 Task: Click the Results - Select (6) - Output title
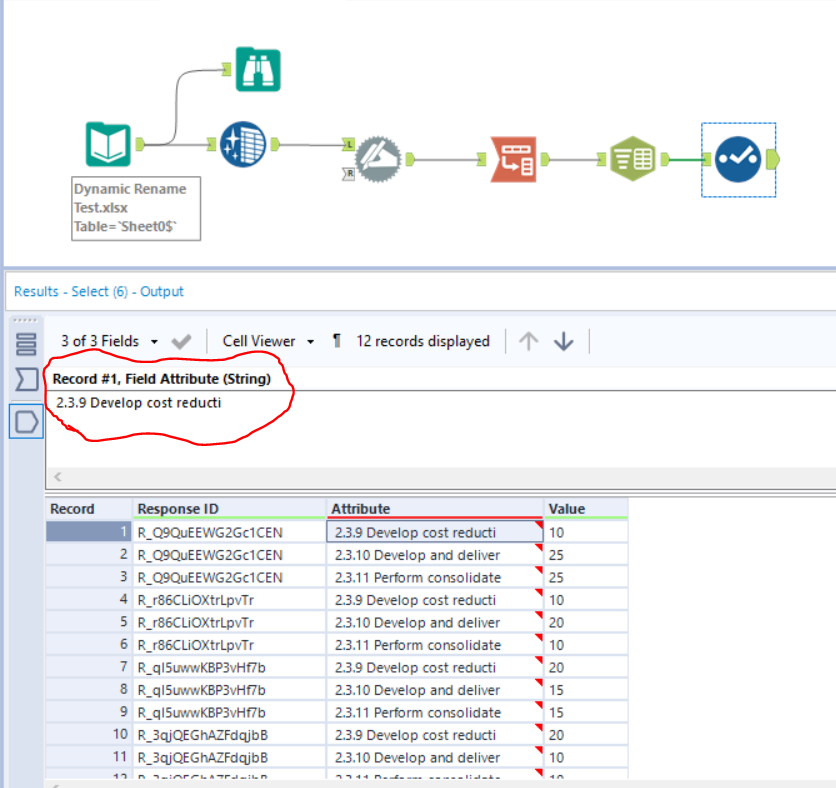pyautogui.click(x=99, y=292)
